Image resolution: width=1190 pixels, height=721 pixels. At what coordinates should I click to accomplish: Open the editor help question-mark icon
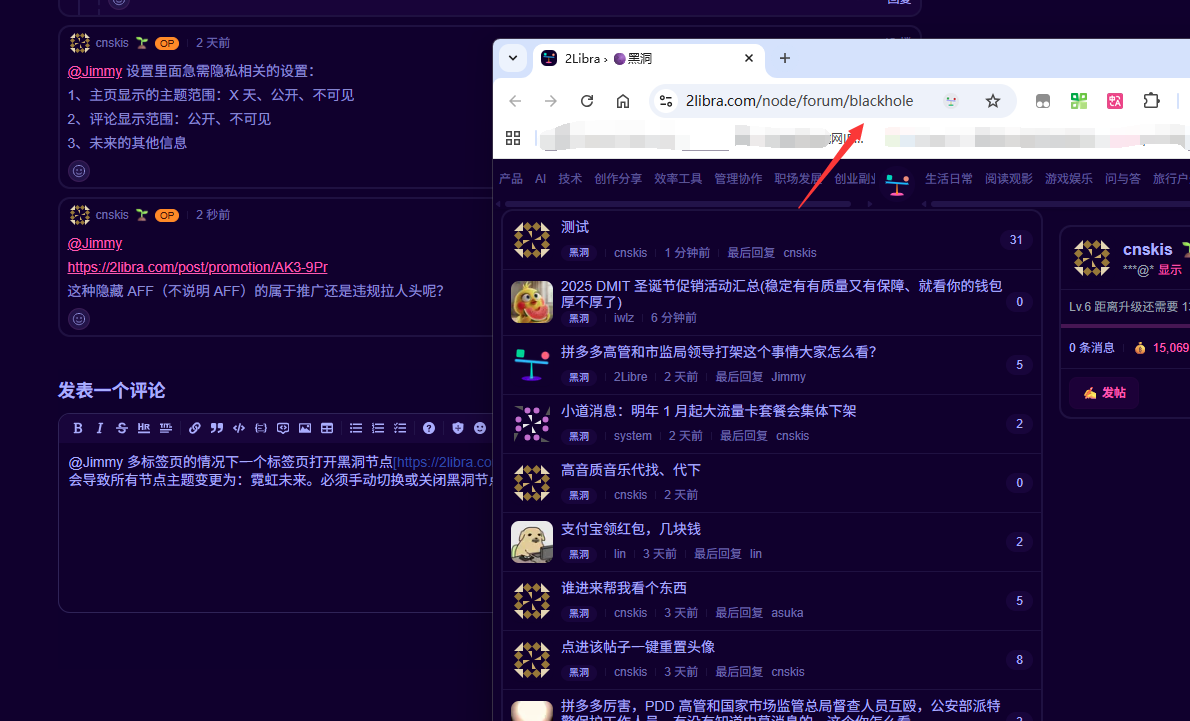429,428
